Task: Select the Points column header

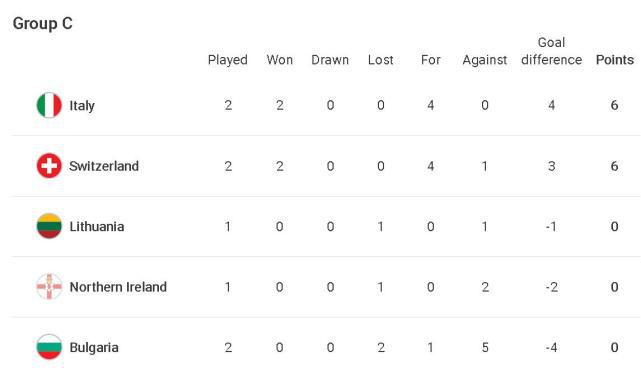Action: point(614,60)
